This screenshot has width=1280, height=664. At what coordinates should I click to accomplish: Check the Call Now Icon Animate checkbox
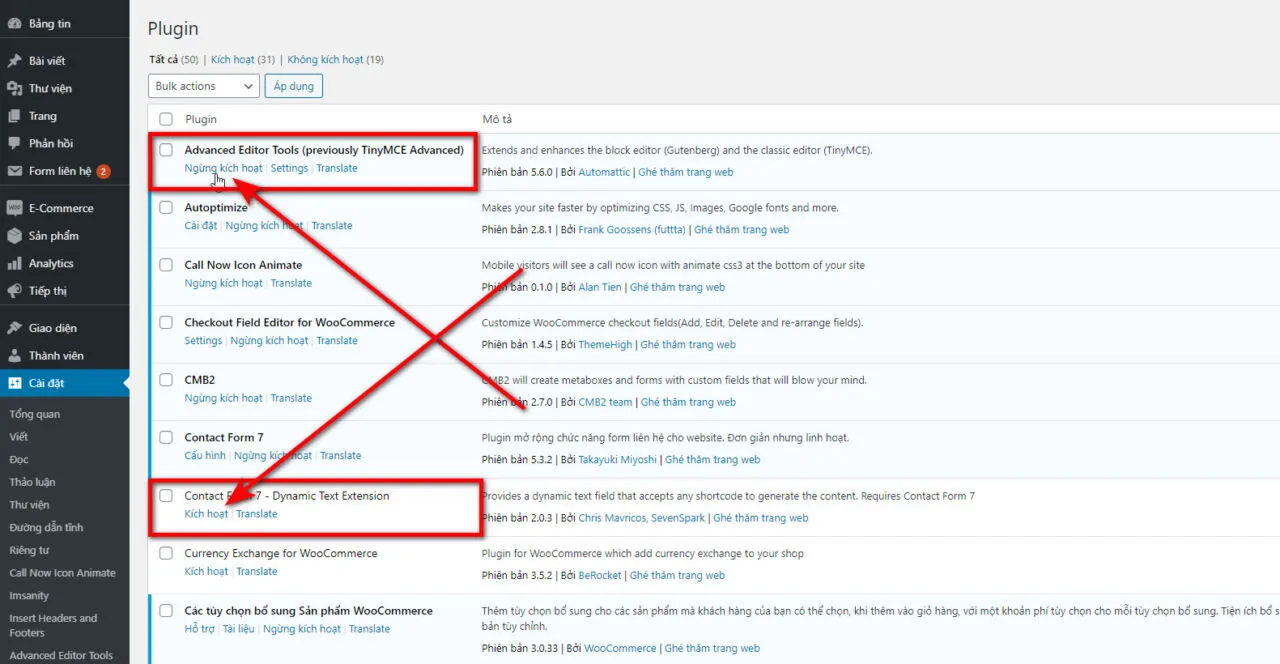click(x=166, y=265)
